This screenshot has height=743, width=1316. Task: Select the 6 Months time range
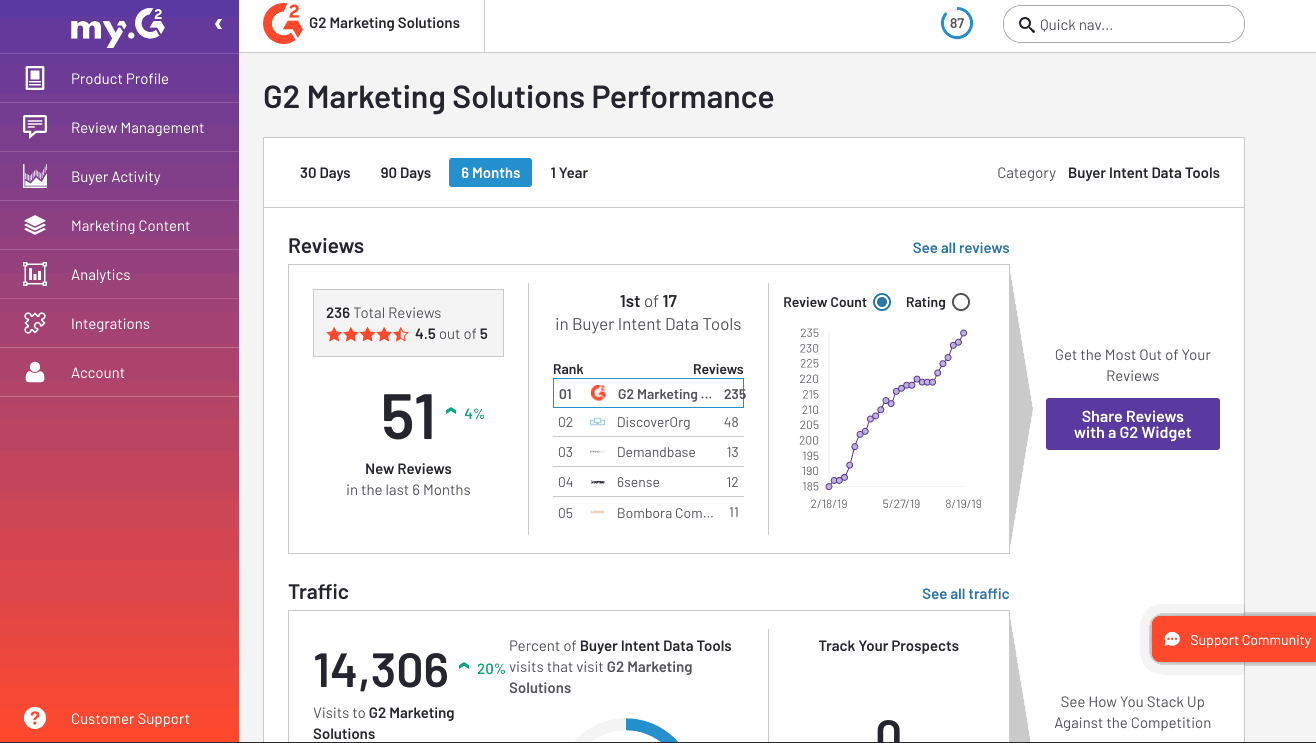click(x=490, y=173)
